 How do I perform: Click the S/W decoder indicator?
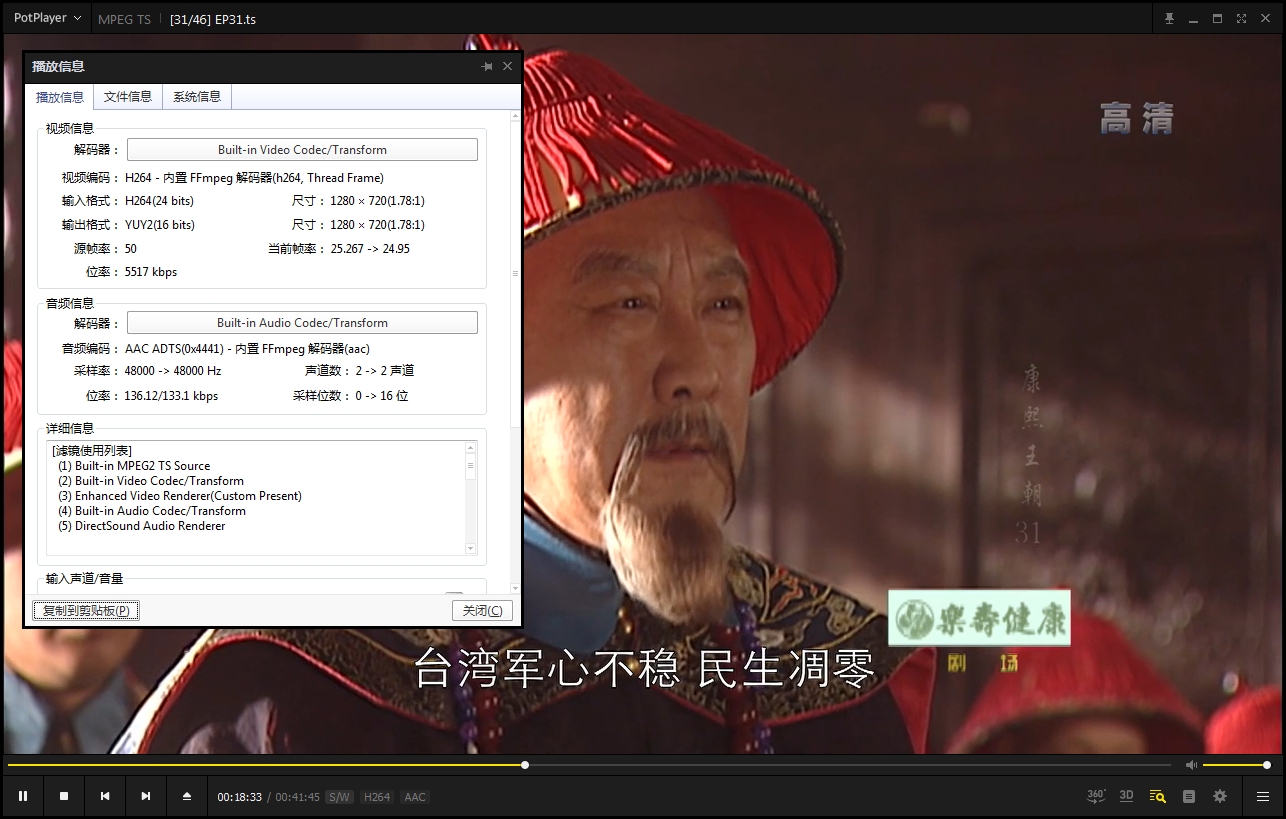(x=339, y=797)
